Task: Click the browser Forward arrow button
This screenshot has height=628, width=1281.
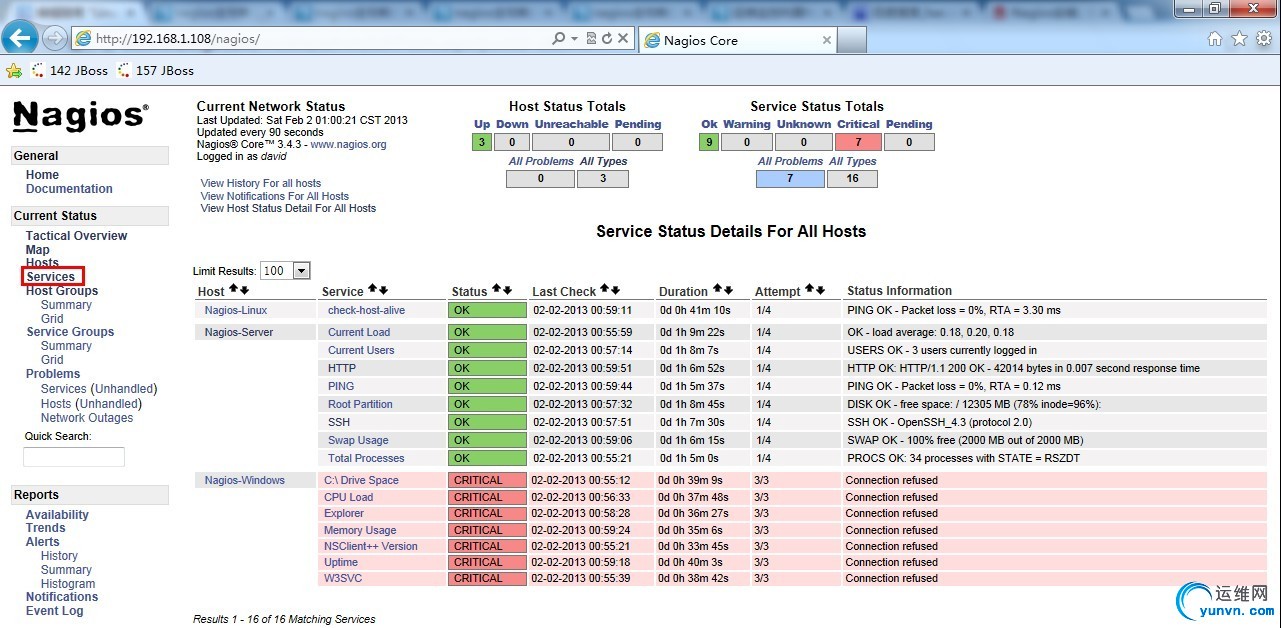Action: pos(55,38)
